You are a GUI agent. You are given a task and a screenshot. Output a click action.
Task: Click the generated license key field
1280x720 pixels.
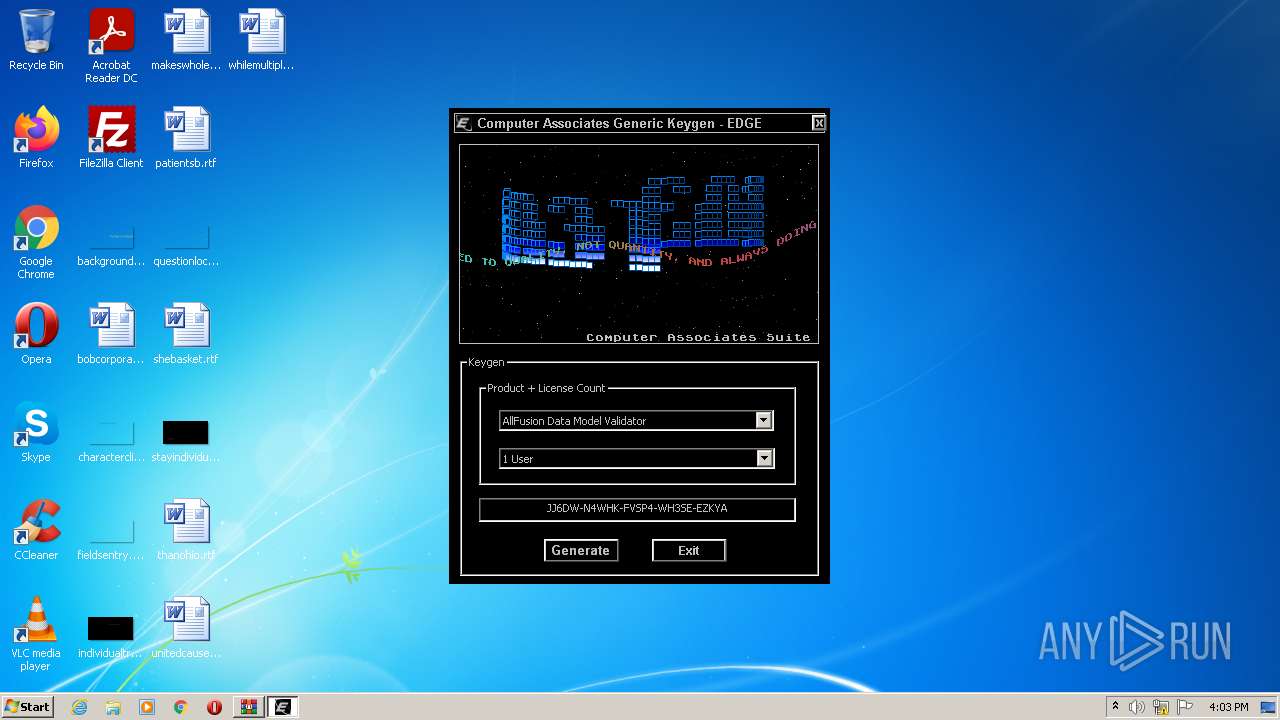[637, 509]
